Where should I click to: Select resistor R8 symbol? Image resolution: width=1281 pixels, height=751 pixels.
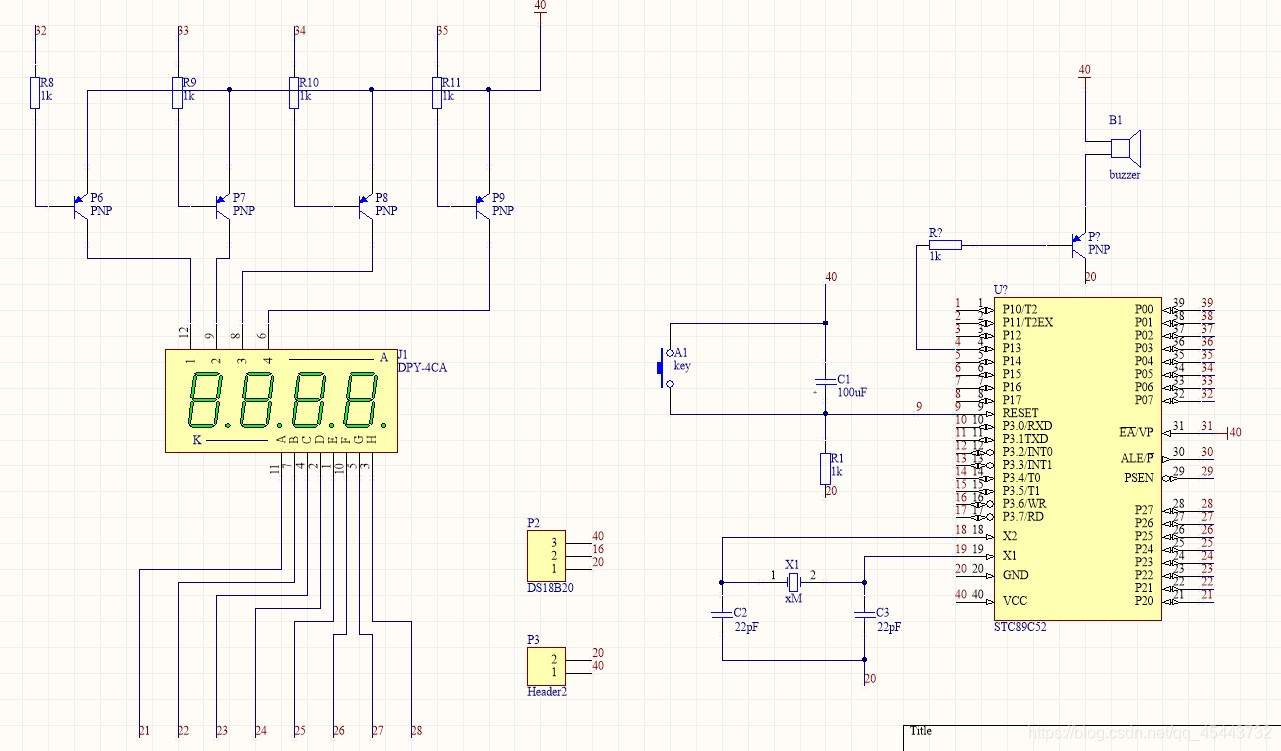[36, 92]
